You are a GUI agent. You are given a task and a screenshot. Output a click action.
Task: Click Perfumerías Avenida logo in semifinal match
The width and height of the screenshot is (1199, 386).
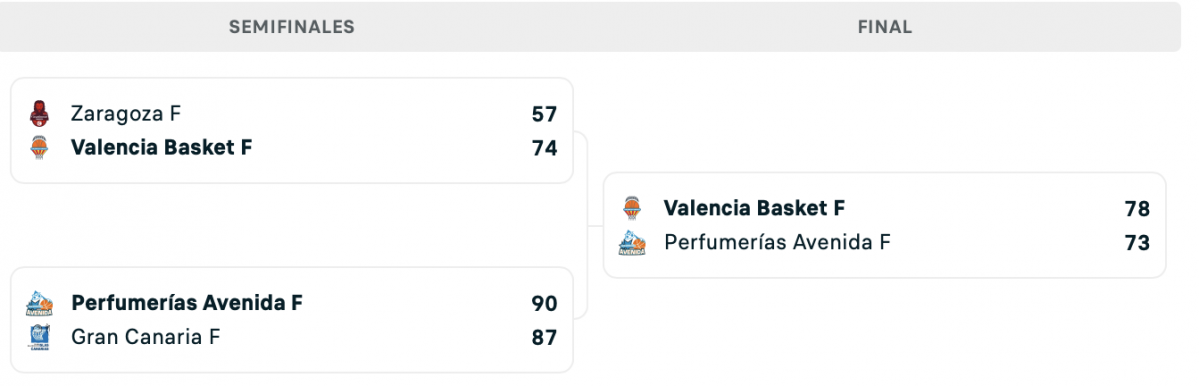click(39, 303)
